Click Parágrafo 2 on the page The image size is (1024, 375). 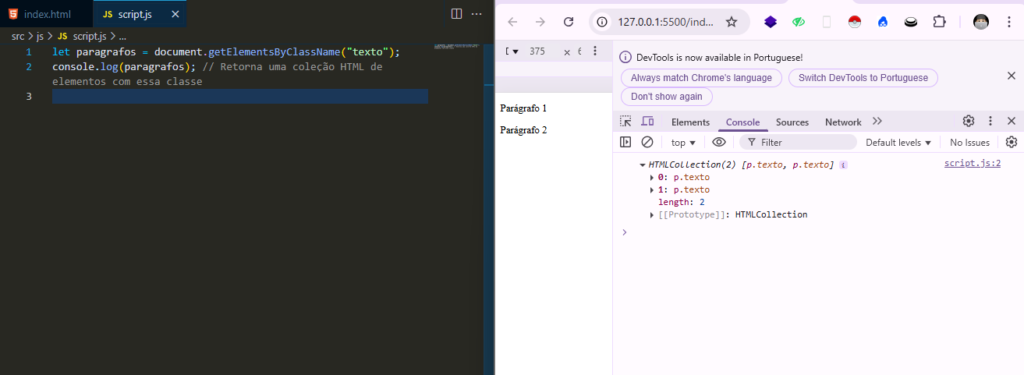(523, 130)
